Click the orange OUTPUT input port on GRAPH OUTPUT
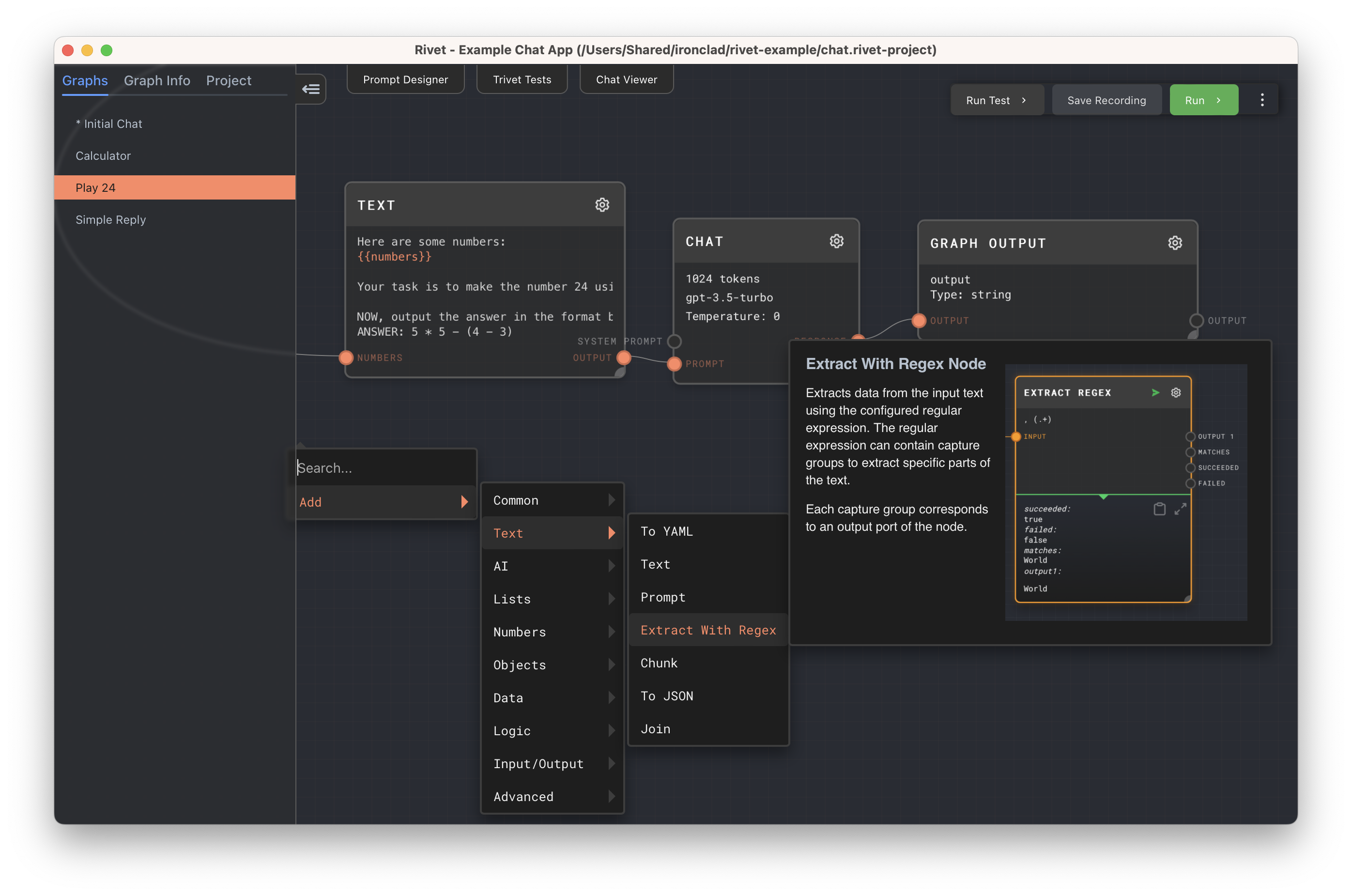The height and width of the screenshot is (896, 1352). click(x=919, y=321)
